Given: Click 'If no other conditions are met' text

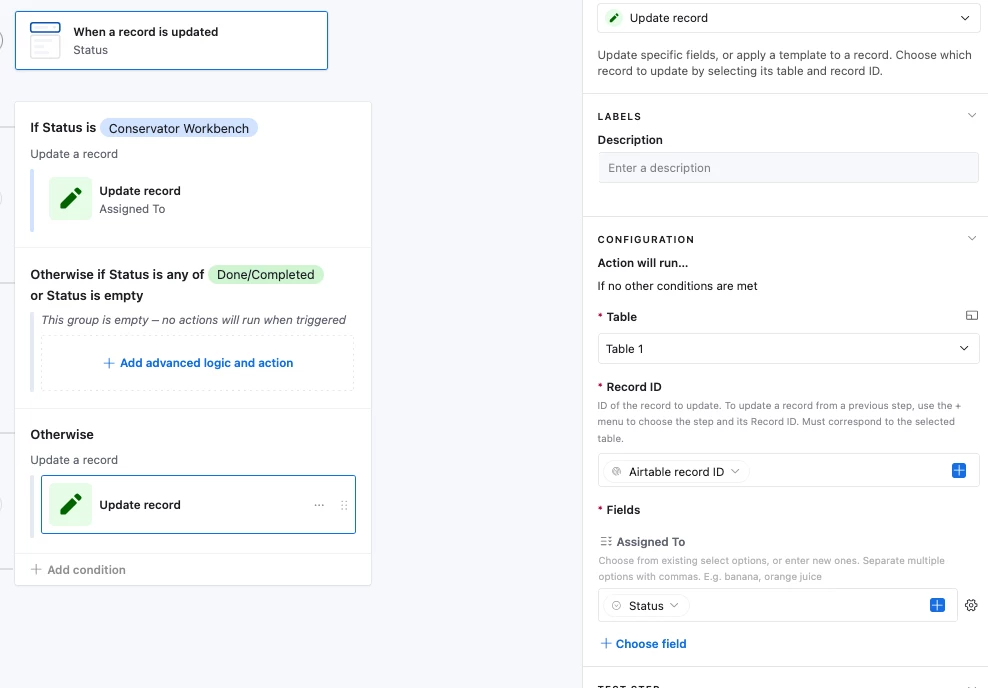Looking at the screenshot, I should point(677,286).
